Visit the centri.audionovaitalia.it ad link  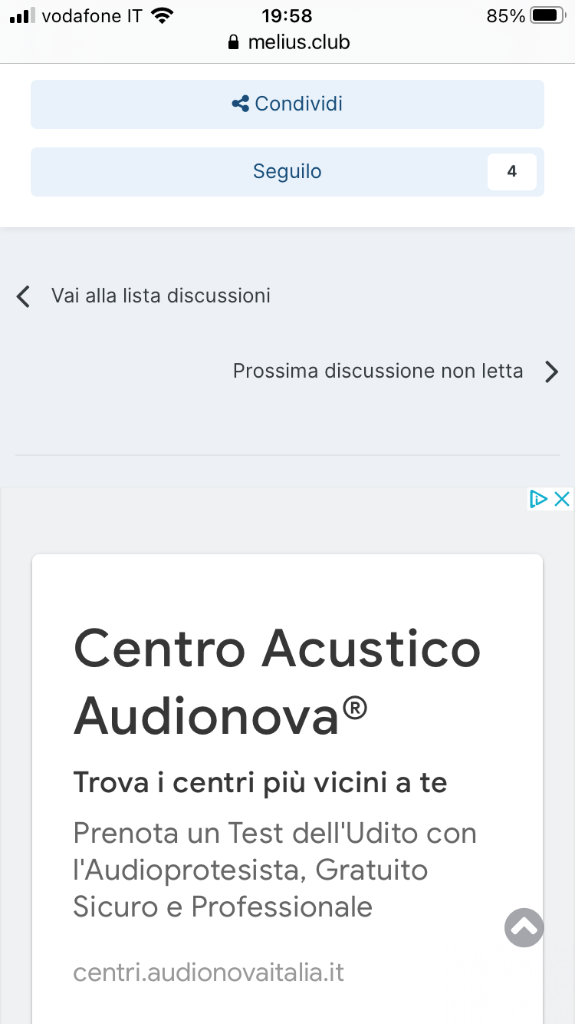208,972
